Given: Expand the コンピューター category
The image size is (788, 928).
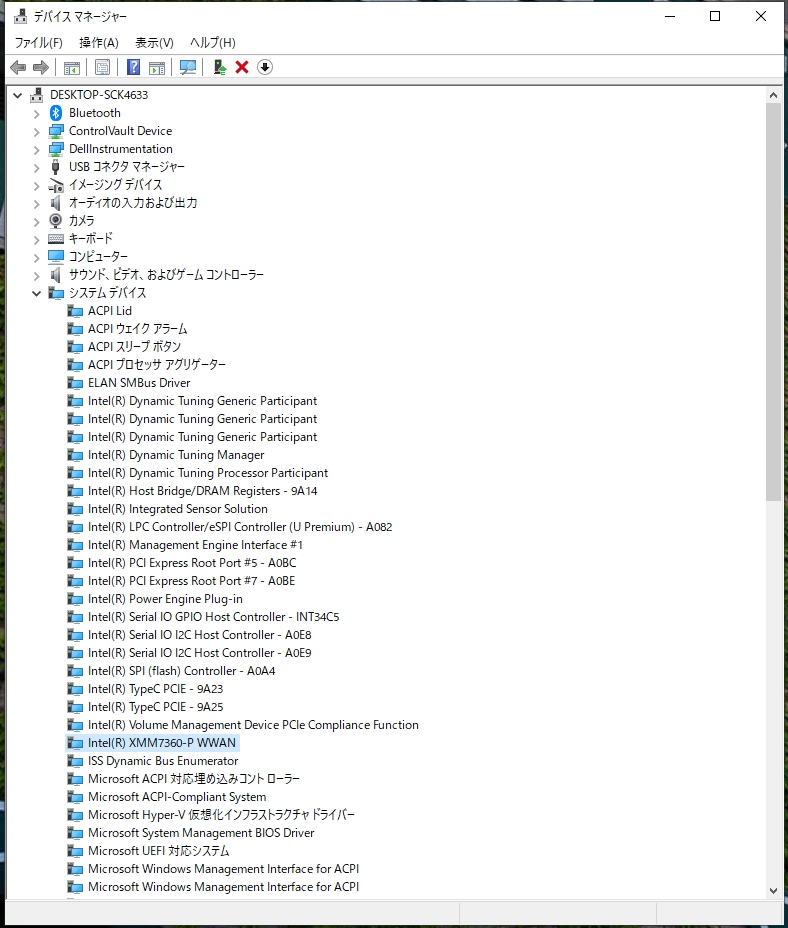Looking at the screenshot, I should [x=37, y=257].
